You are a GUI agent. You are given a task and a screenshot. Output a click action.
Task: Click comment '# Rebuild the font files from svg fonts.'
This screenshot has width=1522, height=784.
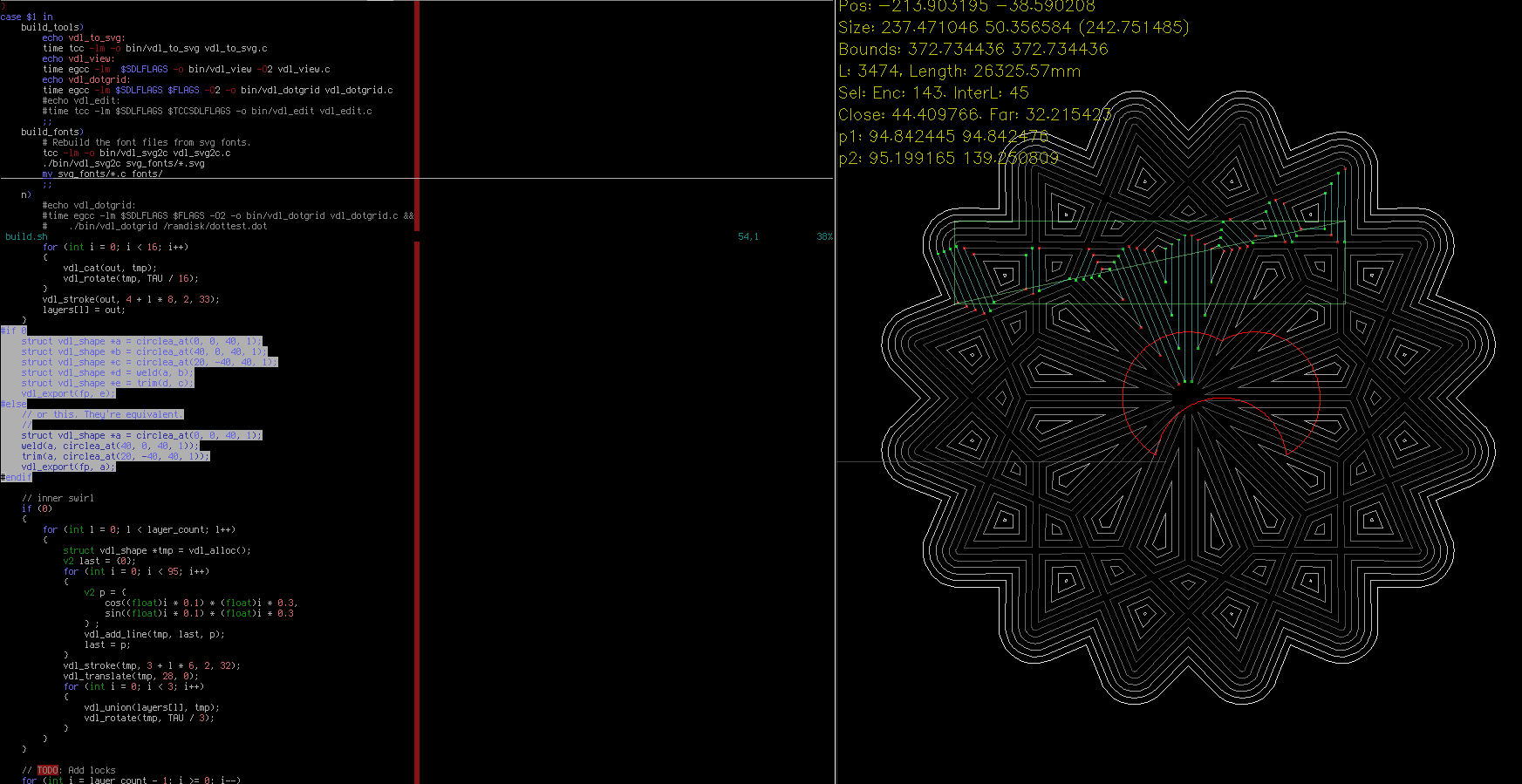[x=147, y=142]
